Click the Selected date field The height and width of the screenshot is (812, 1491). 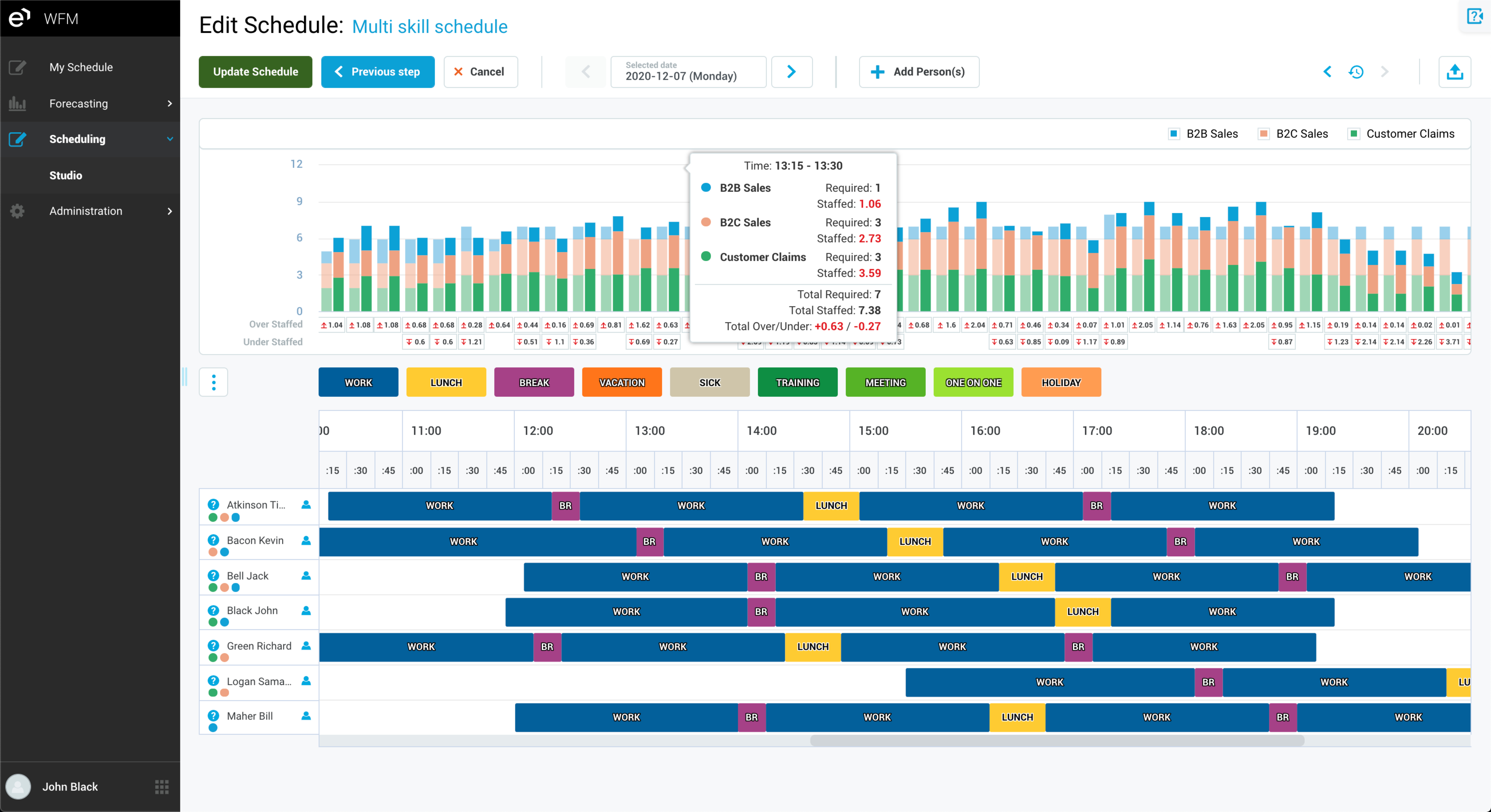[688, 72]
